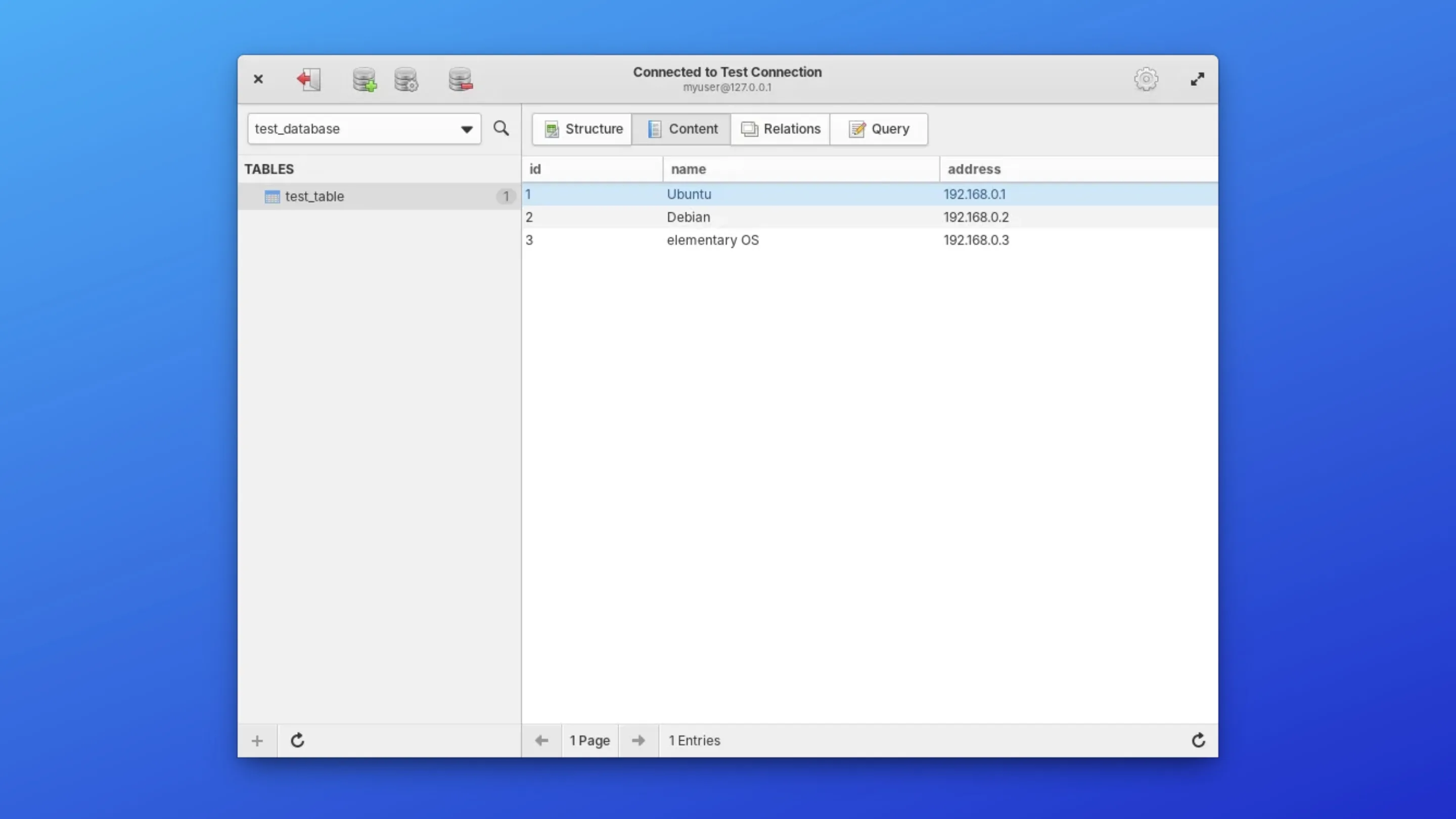Screen dimensions: 1456x819
Task: Click the search magnifier icon
Action: coord(501,128)
